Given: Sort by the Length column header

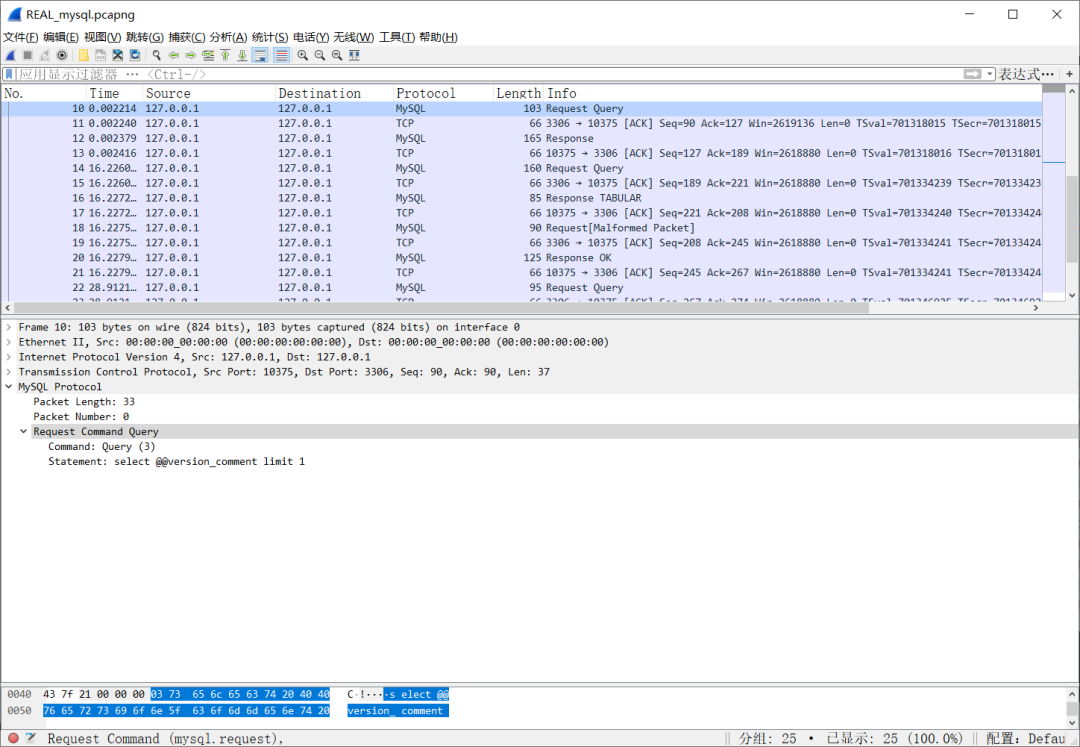Looking at the screenshot, I should click(x=519, y=93).
